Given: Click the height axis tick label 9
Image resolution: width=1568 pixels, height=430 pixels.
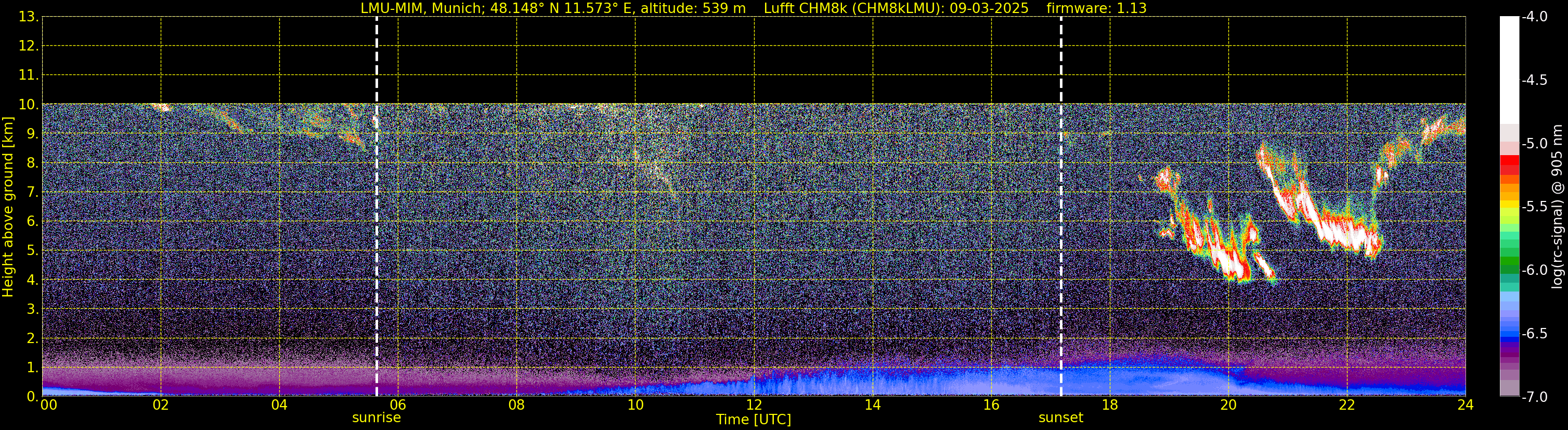Looking at the screenshot, I should [x=32, y=134].
